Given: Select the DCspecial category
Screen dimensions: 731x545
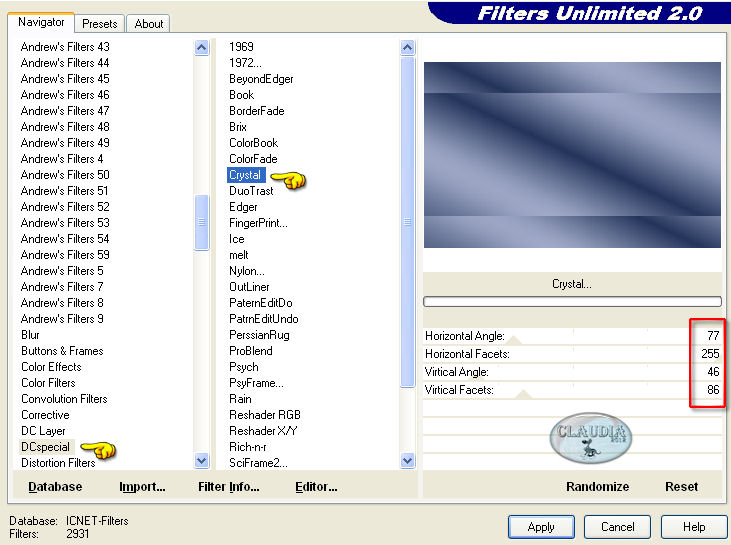Looking at the screenshot, I should 45,447.
